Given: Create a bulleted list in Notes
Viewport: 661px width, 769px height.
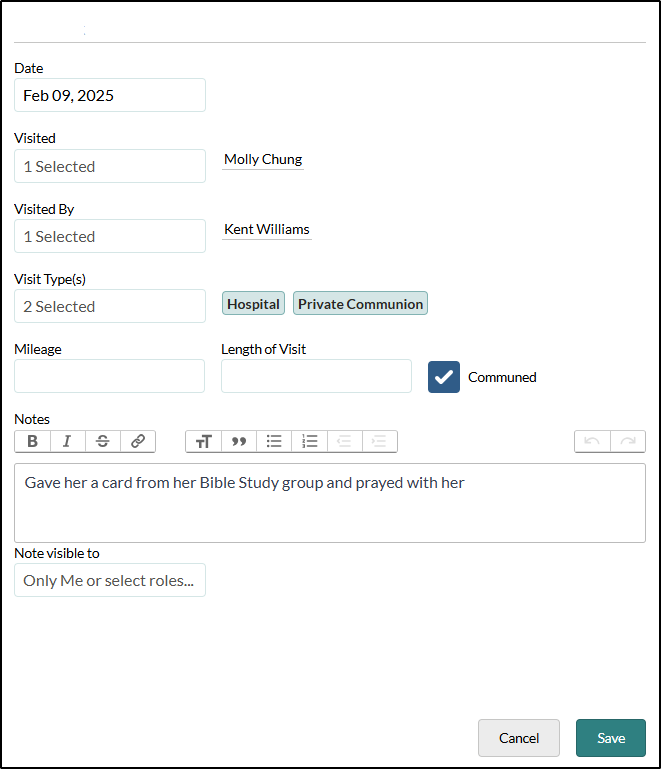Looking at the screenshot, I should 274,441.
